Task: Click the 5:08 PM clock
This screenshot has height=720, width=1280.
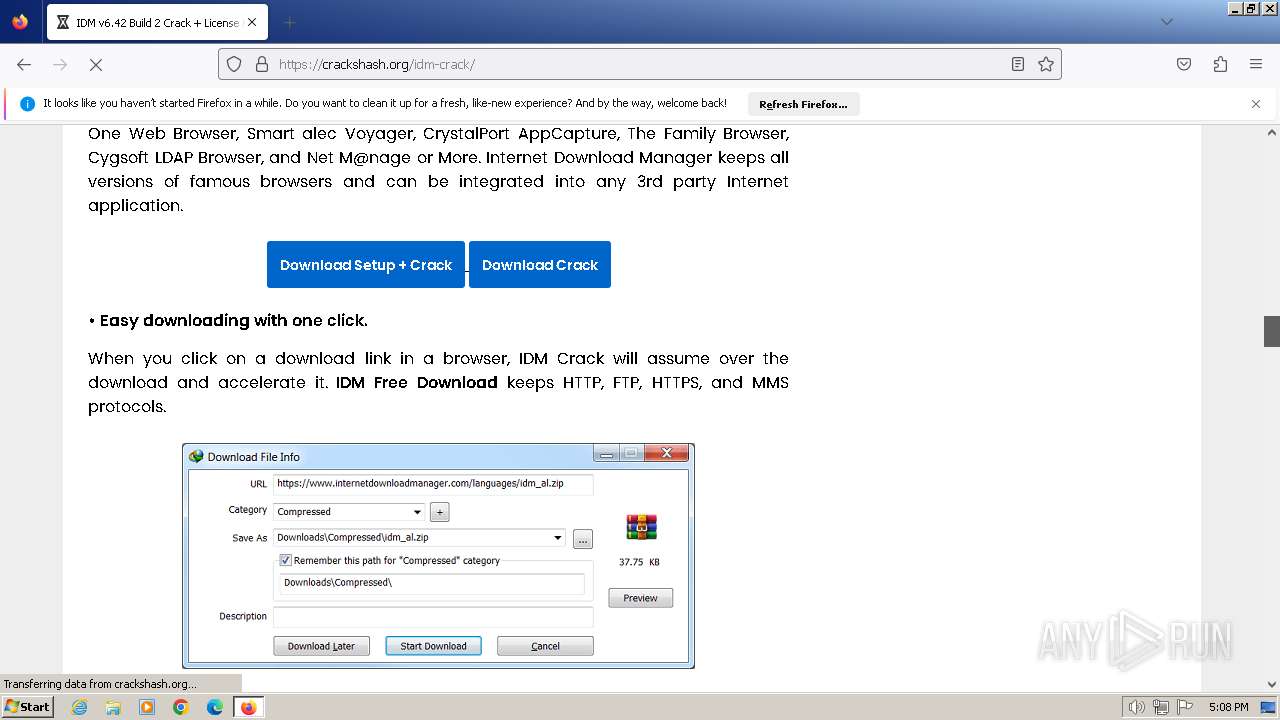Action: pyautogui.click(x=1228, y=707)
